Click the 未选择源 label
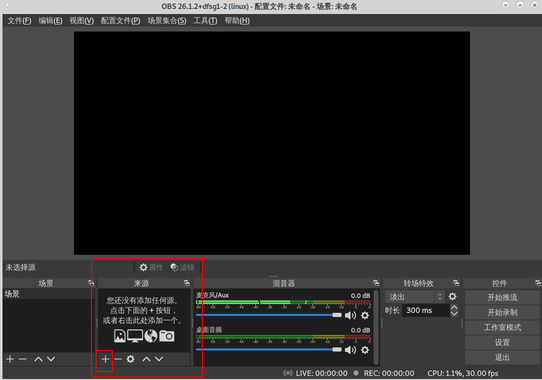This screenshot has width=542, height=380. [x=20, y=267]
